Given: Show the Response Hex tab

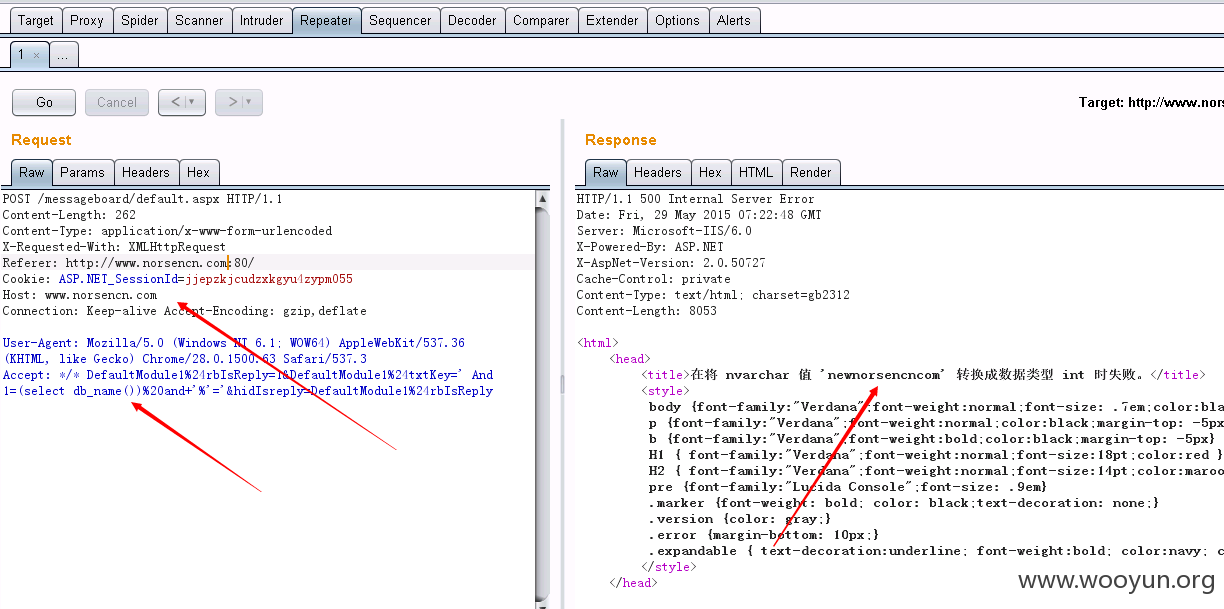Looking at the screenshot, I should [710, 172].
